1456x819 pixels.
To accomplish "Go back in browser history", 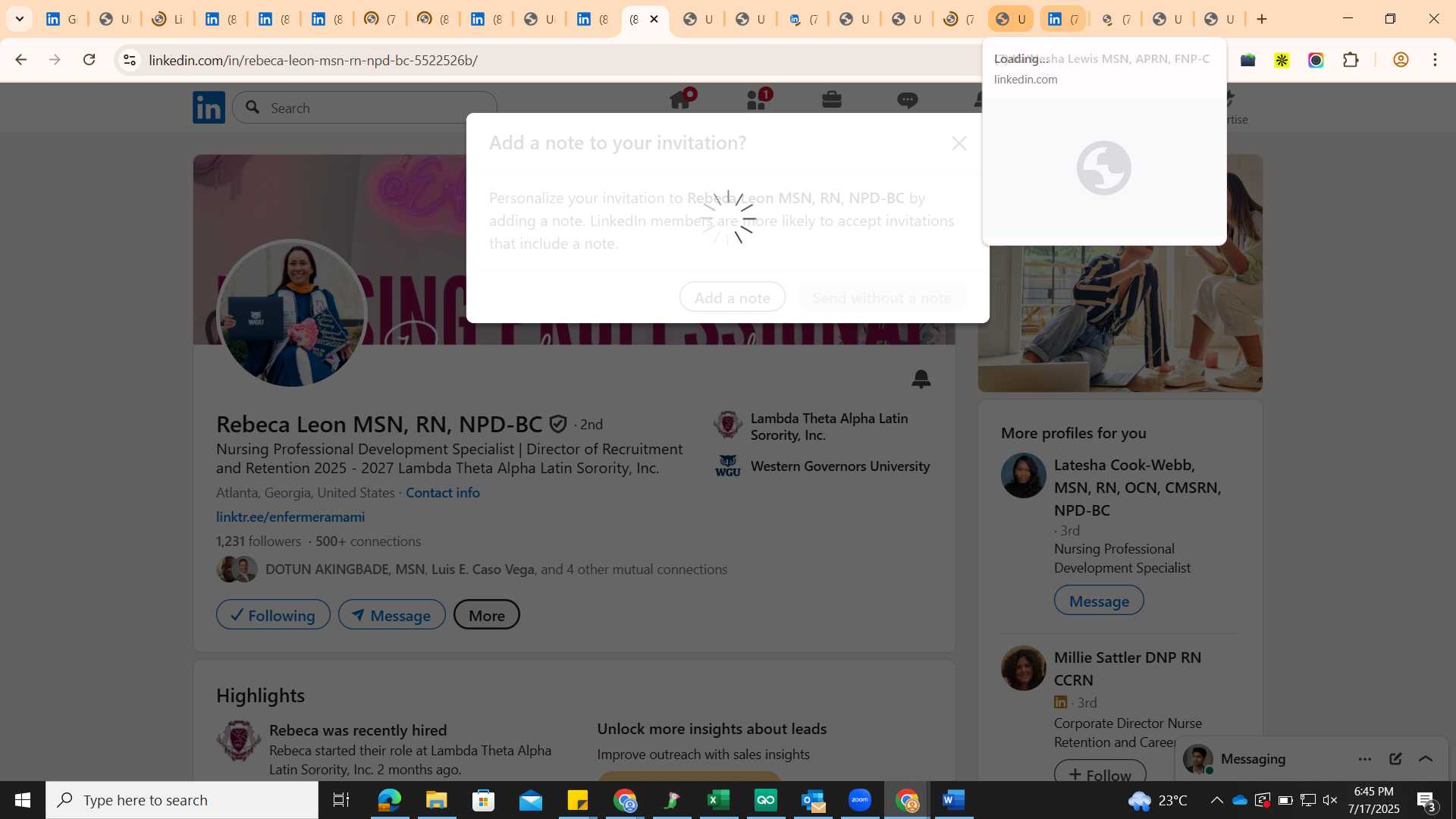I will (x=20, y=60).
